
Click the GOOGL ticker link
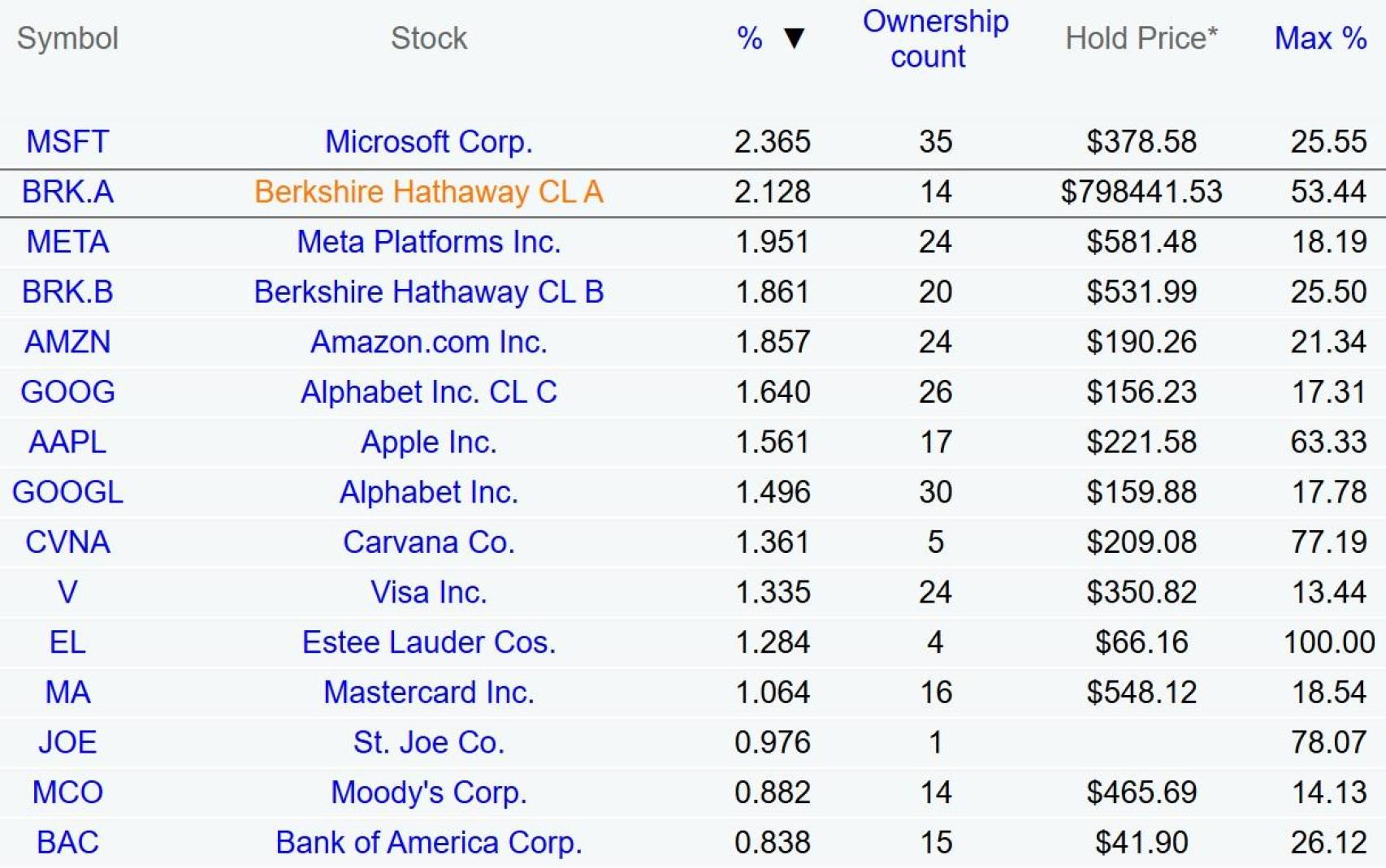[67, 492]
